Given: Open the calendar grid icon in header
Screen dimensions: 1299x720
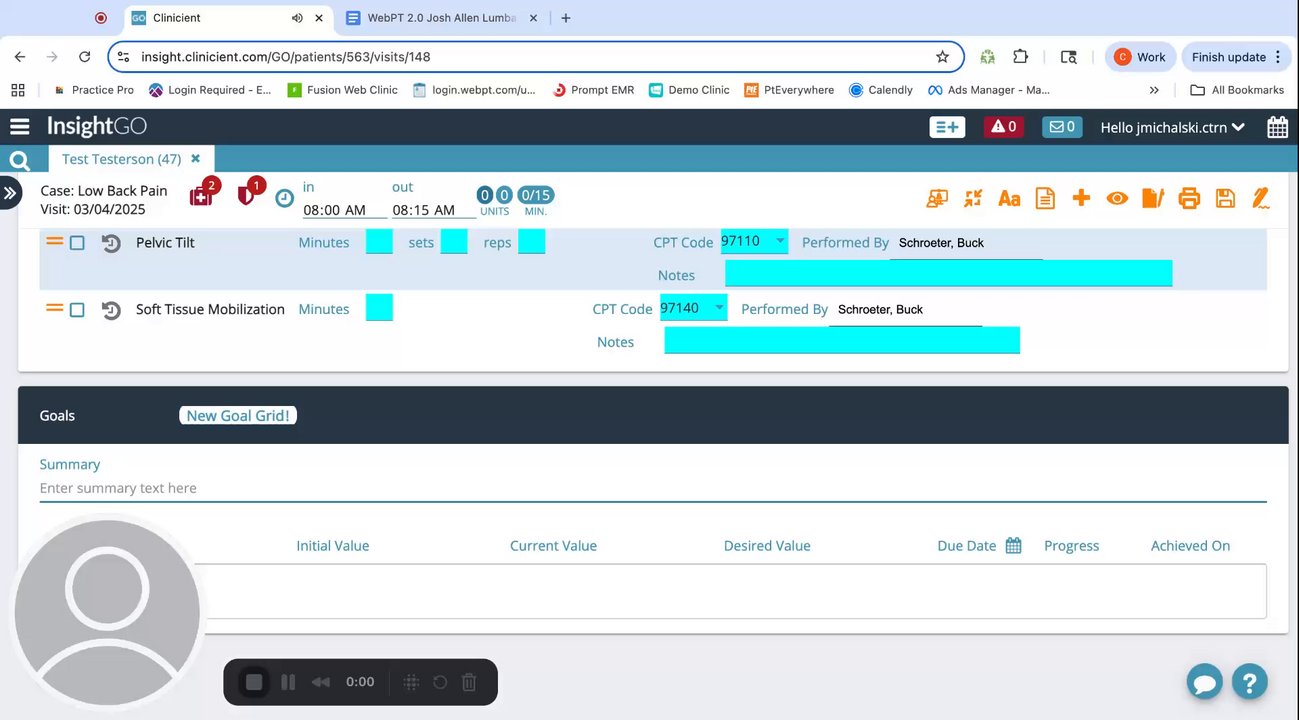Looking at the screenshot, I should (1277, 127).
